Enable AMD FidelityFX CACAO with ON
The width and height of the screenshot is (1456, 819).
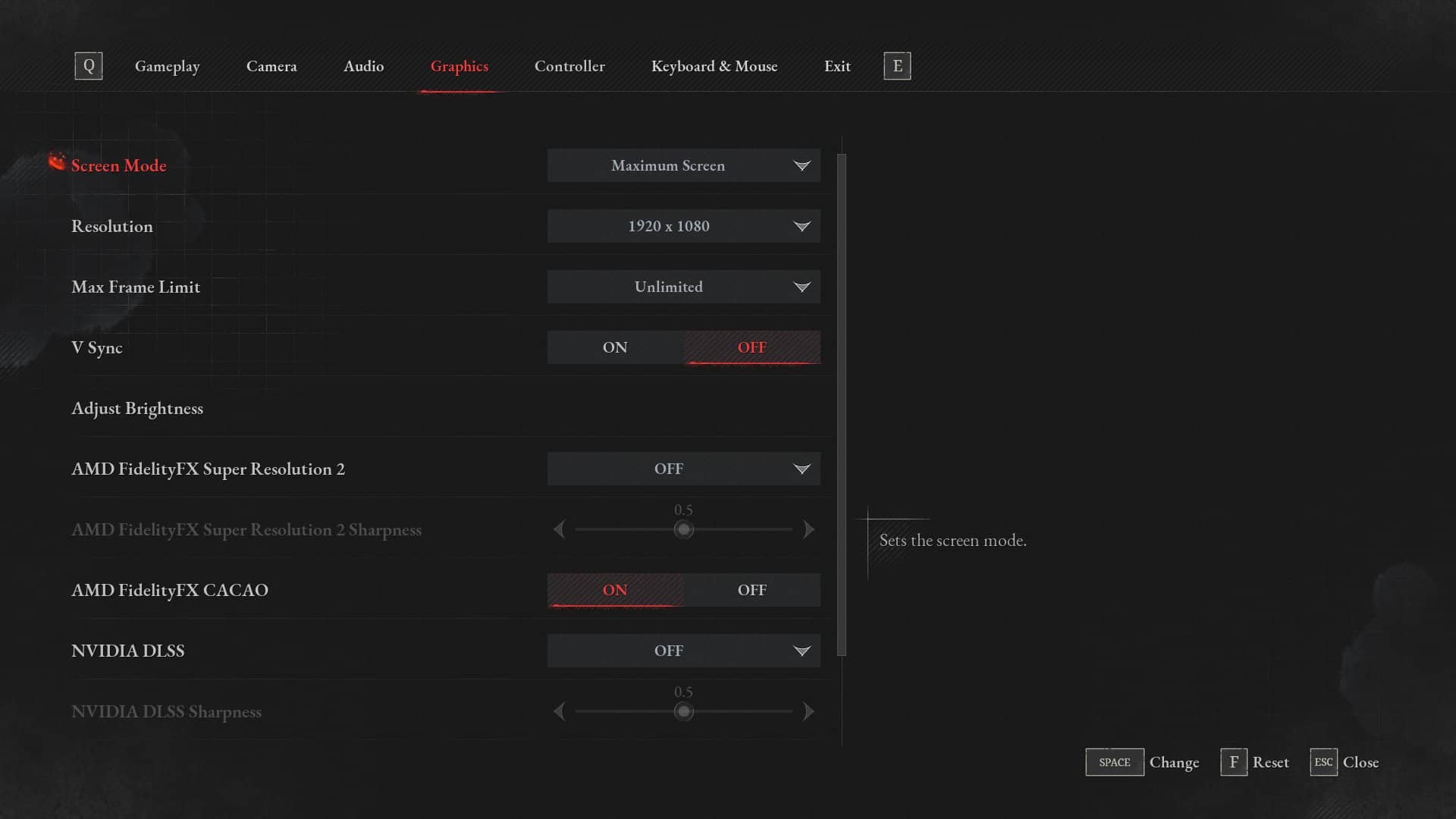coord(615,590)
